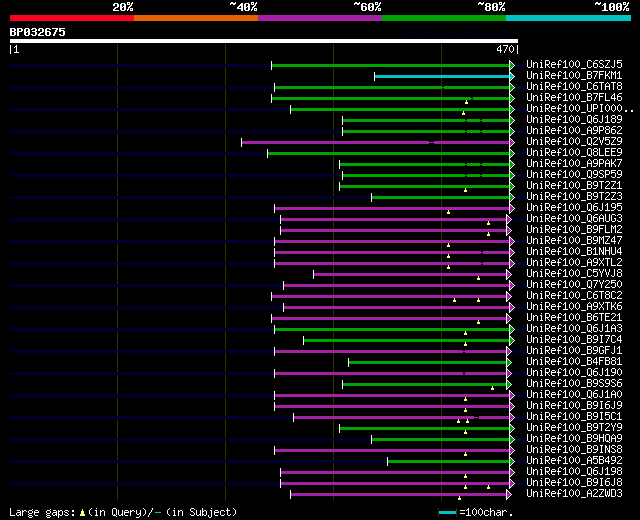The image size is (640, 520).
Task: Click the UniRef100_B9T2Z1 label
Action: click(x=574, y=186)
